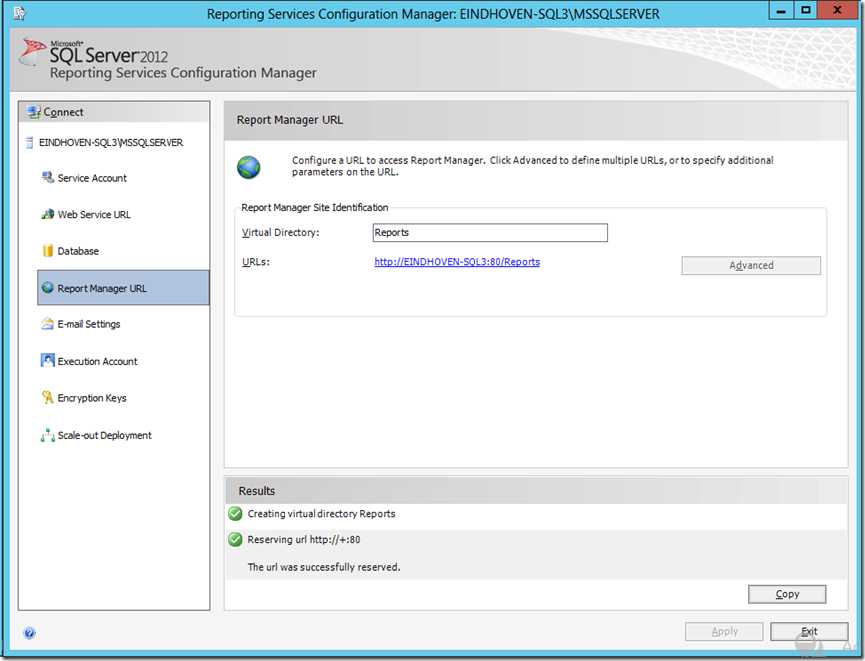
Task: Click the Connect server icon
Action: coord(34,112)
